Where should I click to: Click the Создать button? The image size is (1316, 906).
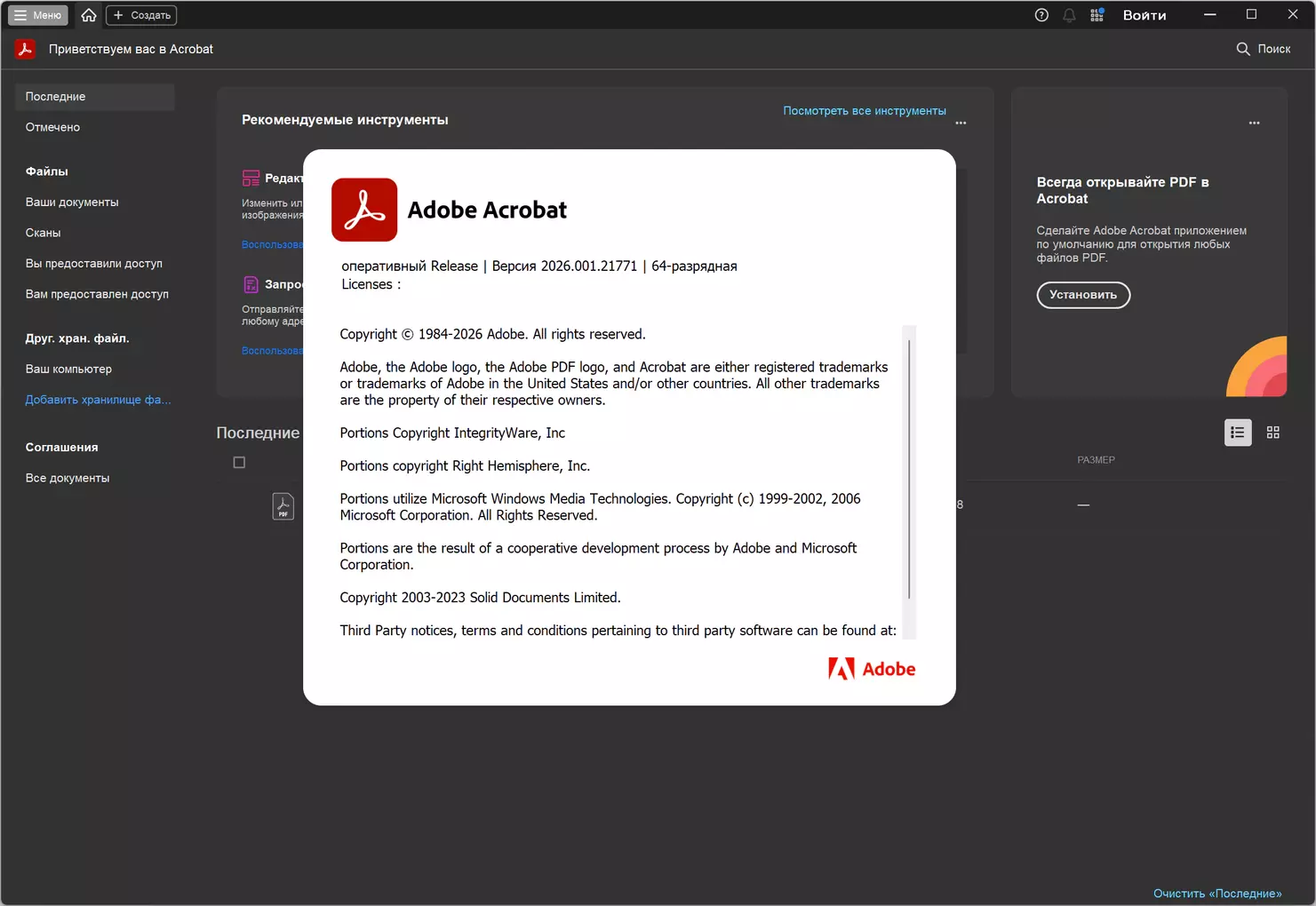141,15
